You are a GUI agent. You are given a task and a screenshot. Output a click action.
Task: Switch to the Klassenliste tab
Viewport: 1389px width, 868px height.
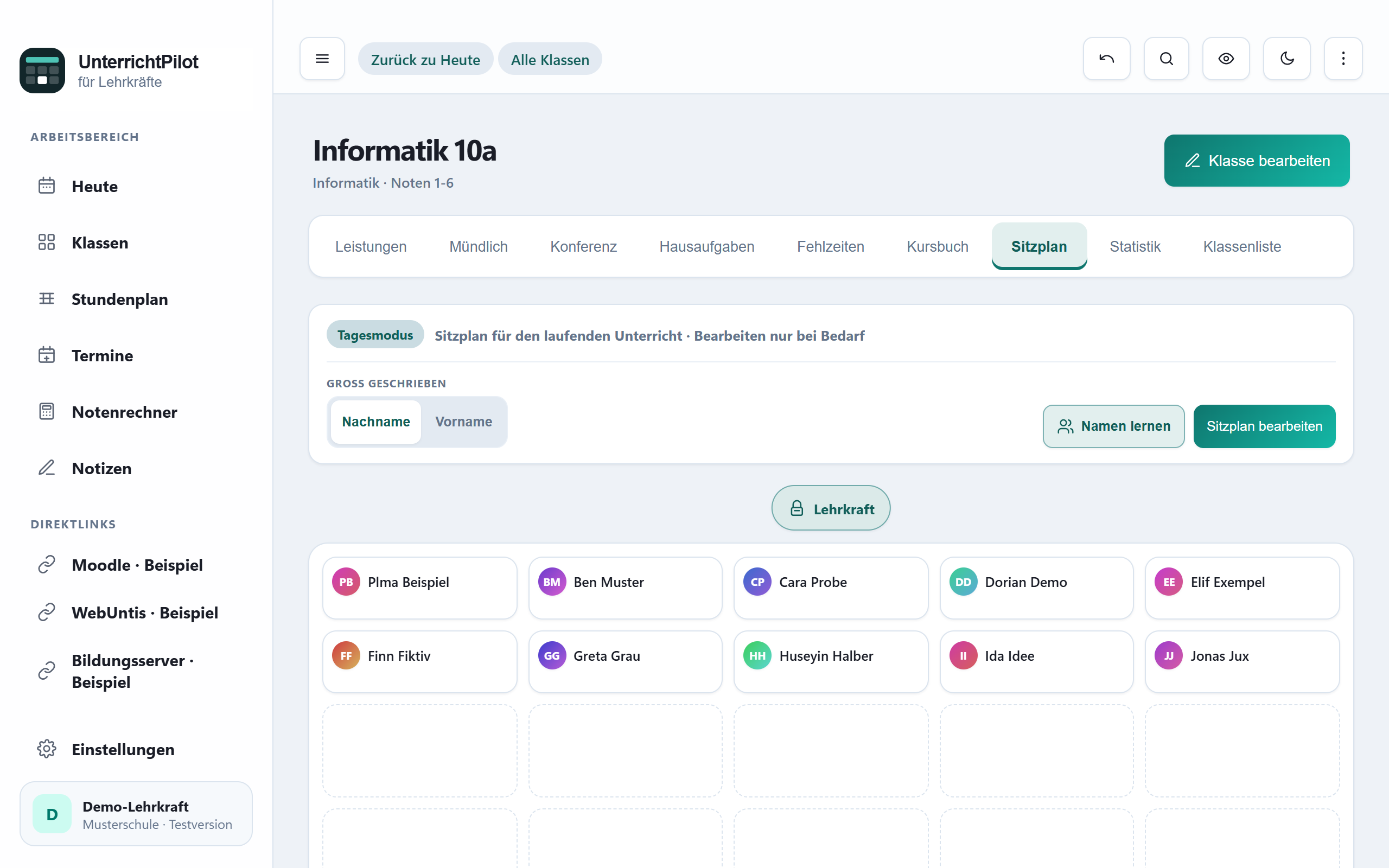pos(1242,246)
